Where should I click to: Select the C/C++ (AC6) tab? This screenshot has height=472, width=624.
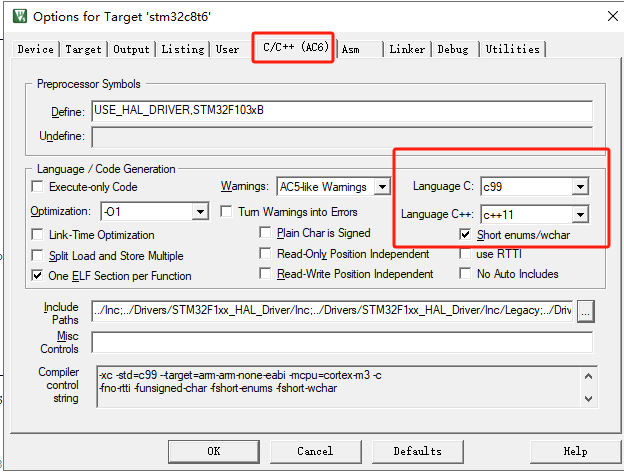296,47
